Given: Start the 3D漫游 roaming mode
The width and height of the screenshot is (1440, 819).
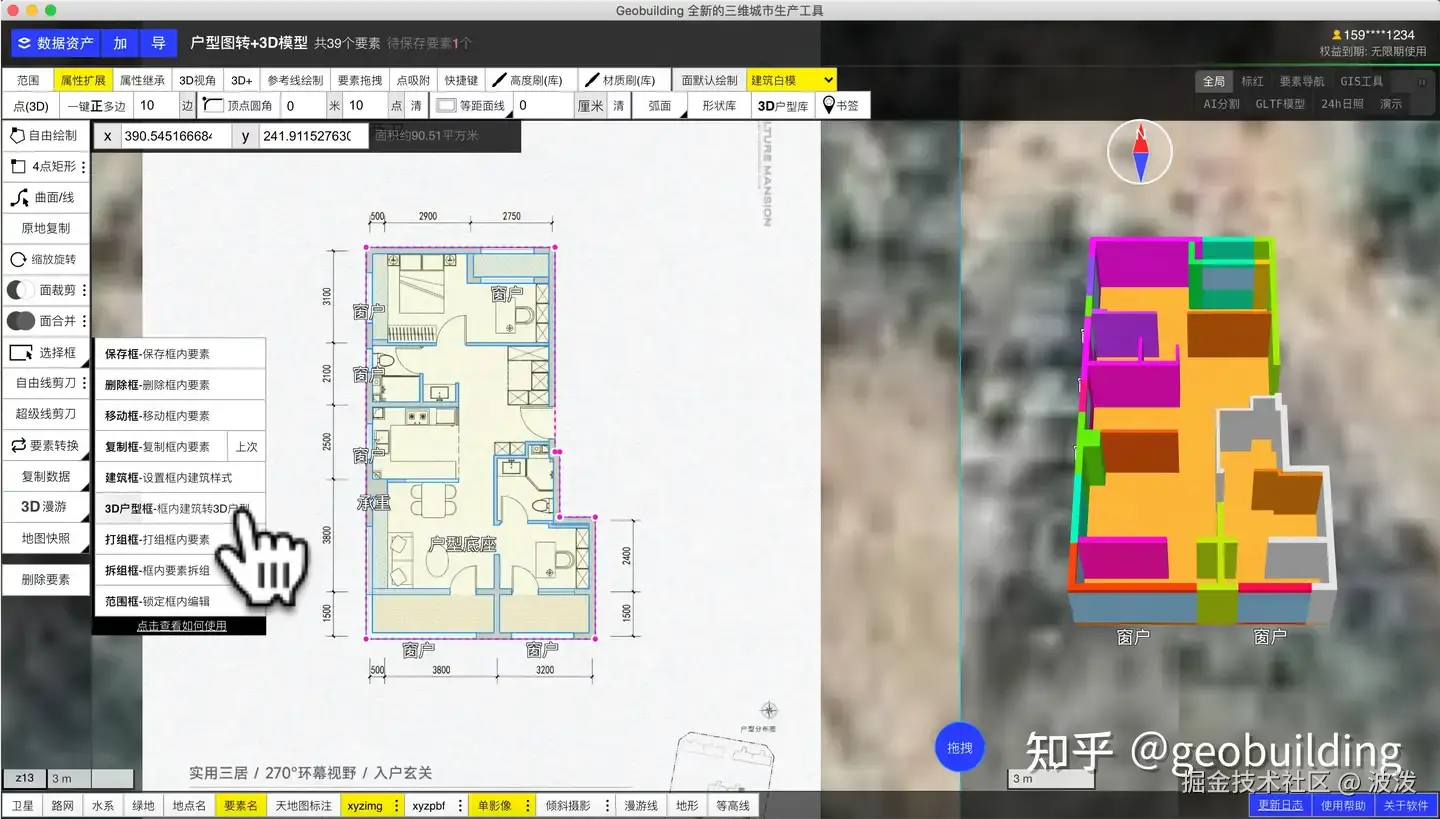Looking at the screenshot, I should 45,507.
